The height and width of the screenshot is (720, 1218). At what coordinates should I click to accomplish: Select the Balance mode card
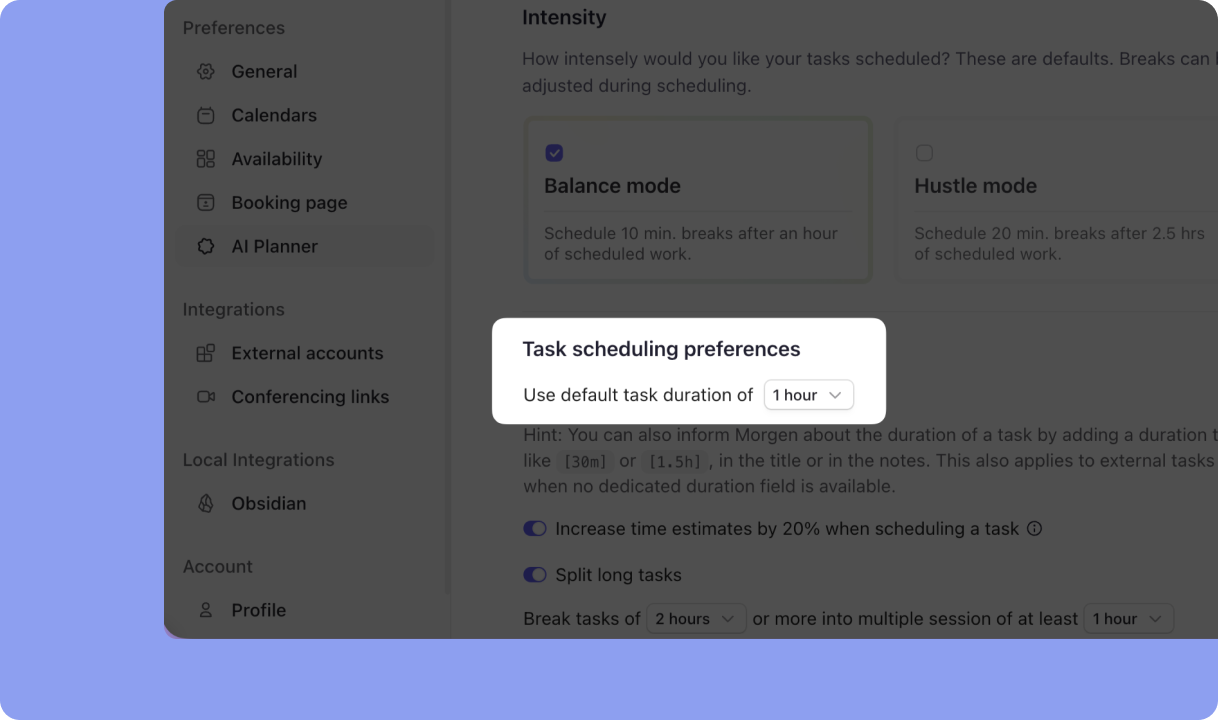(697, 199)
